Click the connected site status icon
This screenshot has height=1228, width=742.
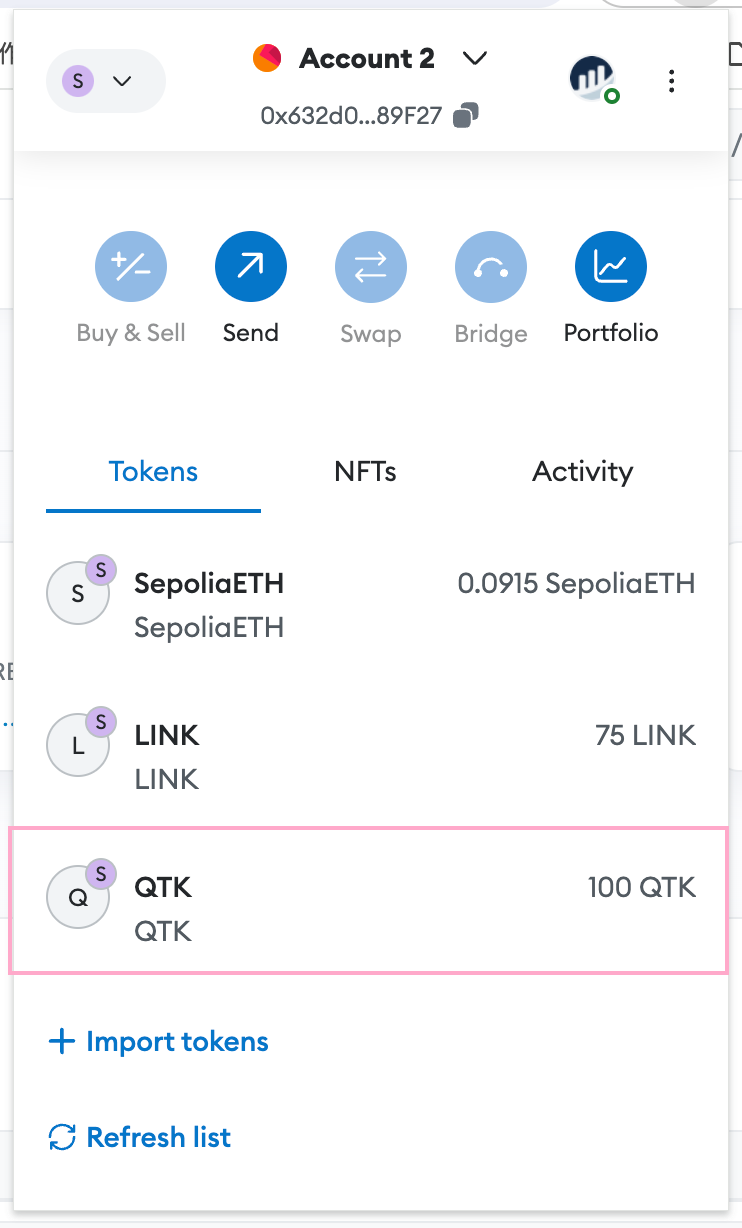[x=593, y=80]
